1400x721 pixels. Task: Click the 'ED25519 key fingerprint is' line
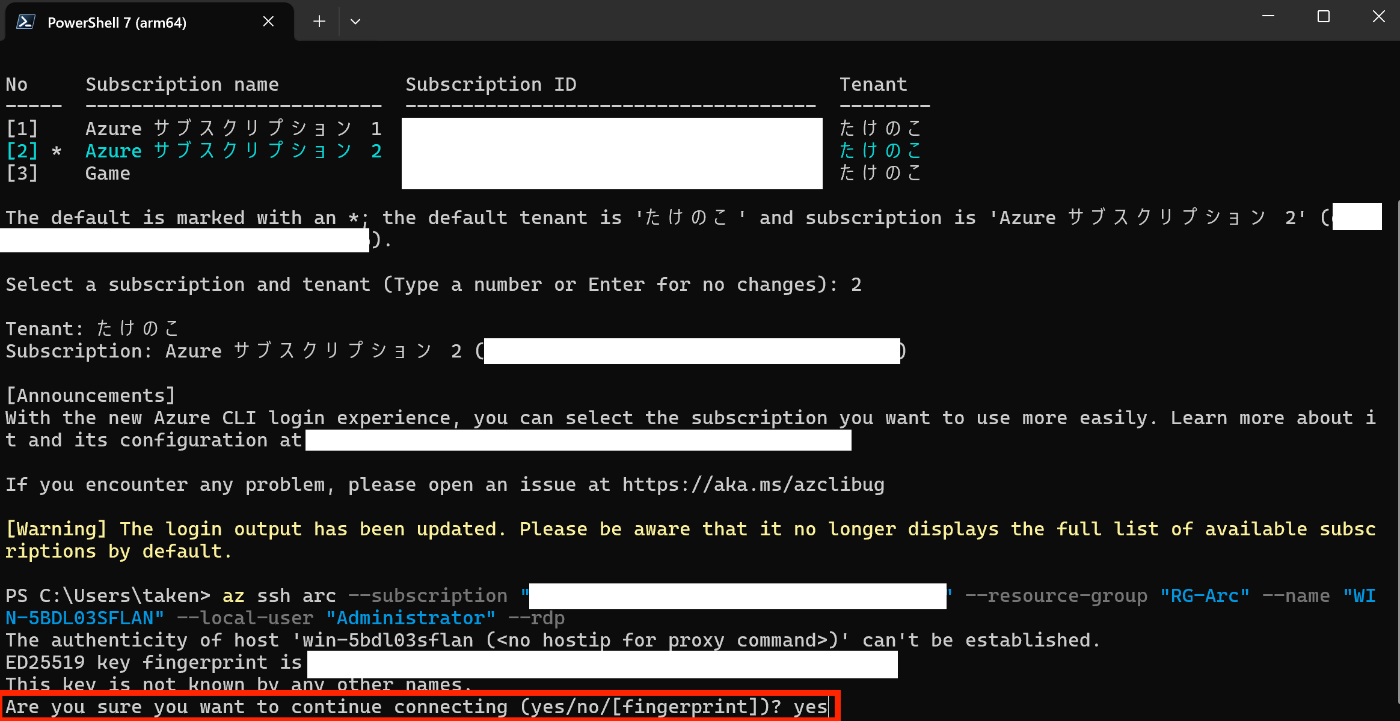451,662
